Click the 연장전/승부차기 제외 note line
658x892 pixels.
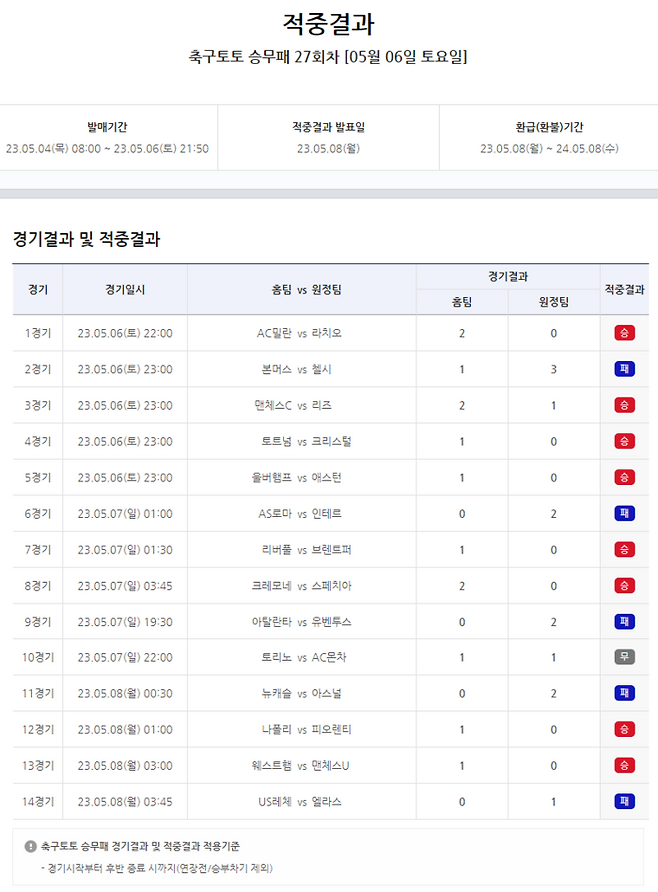pyautogui.click(x=157, y=868)
